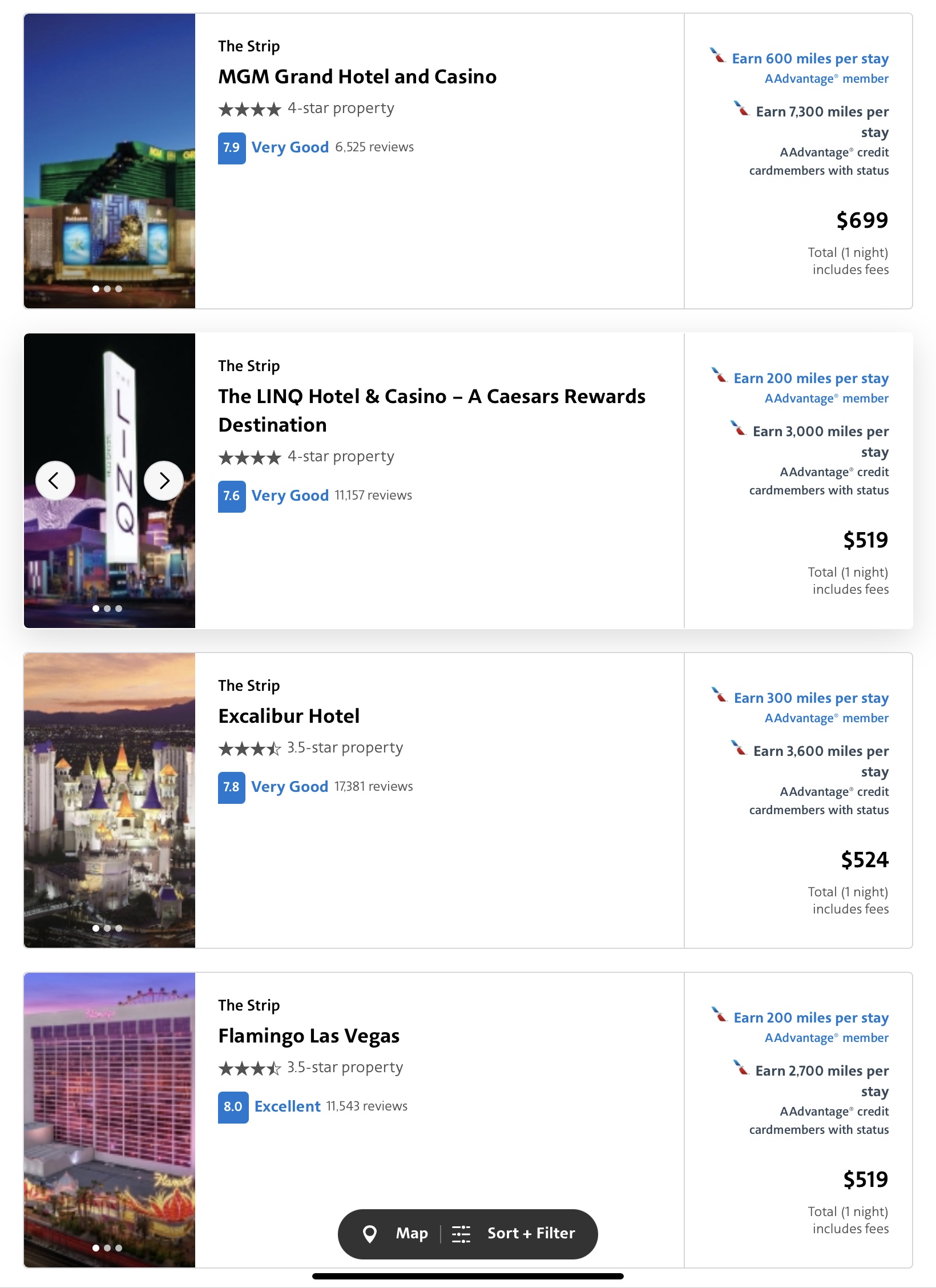Click the 7.9 rating badge for MGM Grand
936x1288 pixels.
tap(232, 148)
